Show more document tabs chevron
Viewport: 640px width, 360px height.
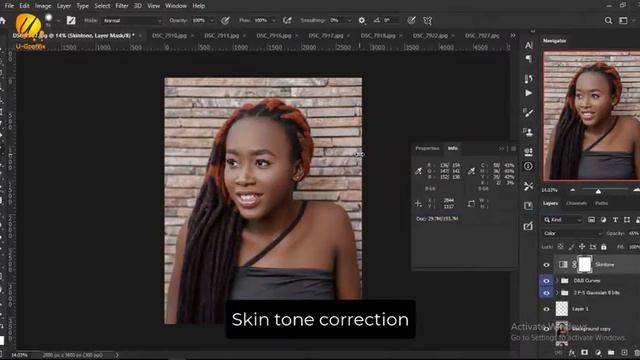[x=513, y=36]
